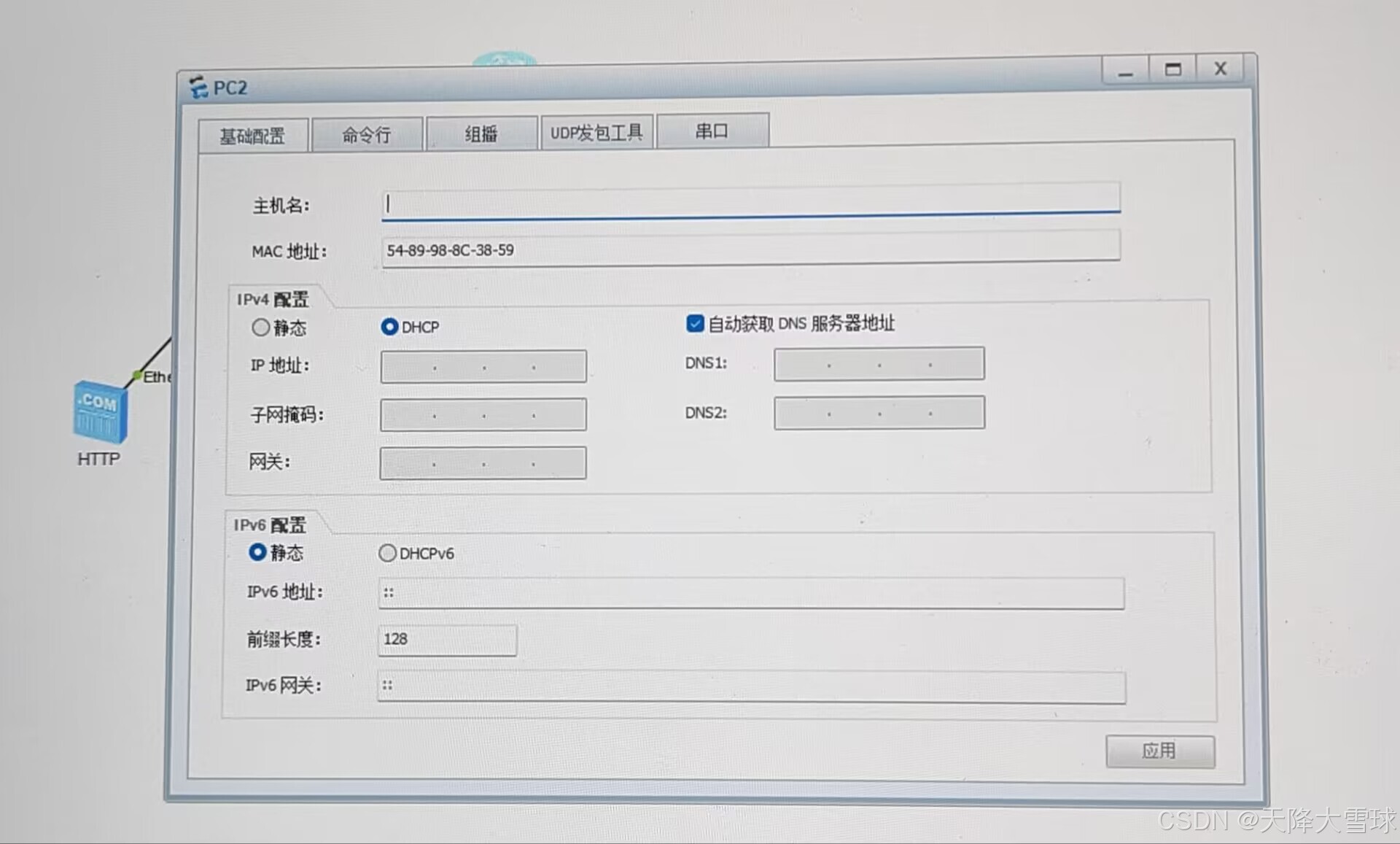
Task: Maximize the PC2 dialog window
Action: 1172,70
